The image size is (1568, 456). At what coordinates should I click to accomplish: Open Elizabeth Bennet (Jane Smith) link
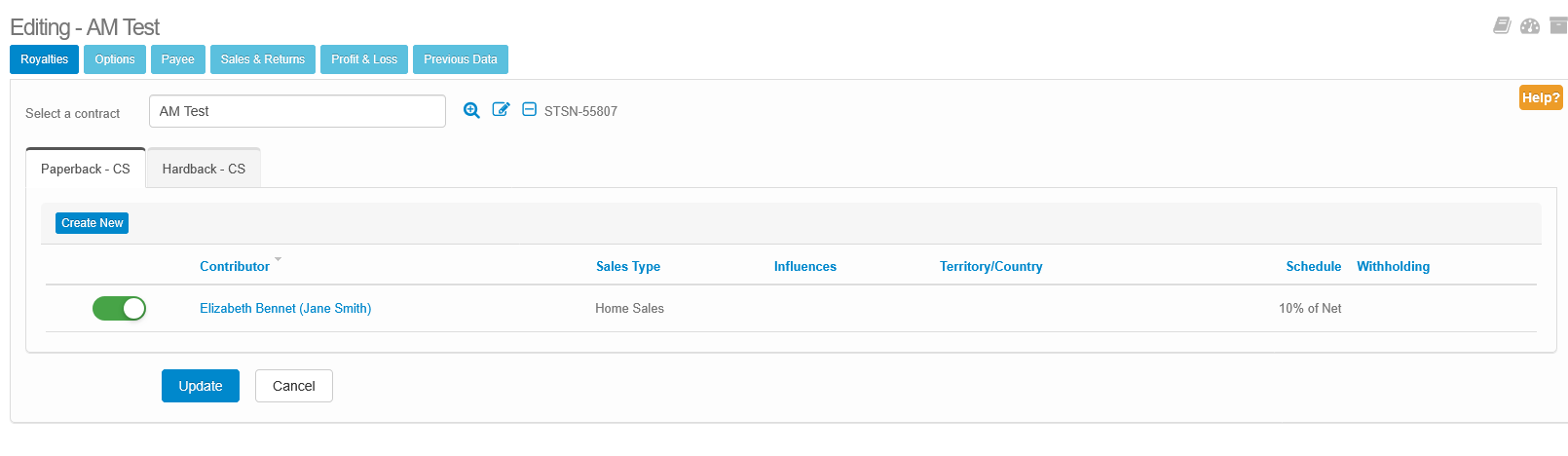point(285,308)
